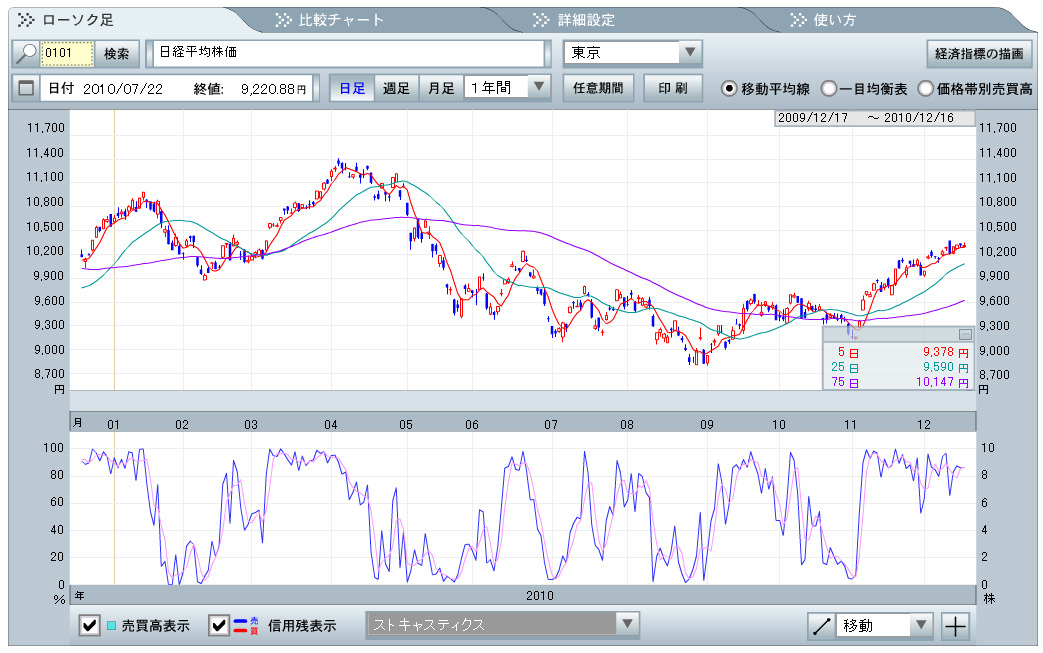Open the 東京 market dropdown
Screen dimensions: 1043x653
point(689,53)
